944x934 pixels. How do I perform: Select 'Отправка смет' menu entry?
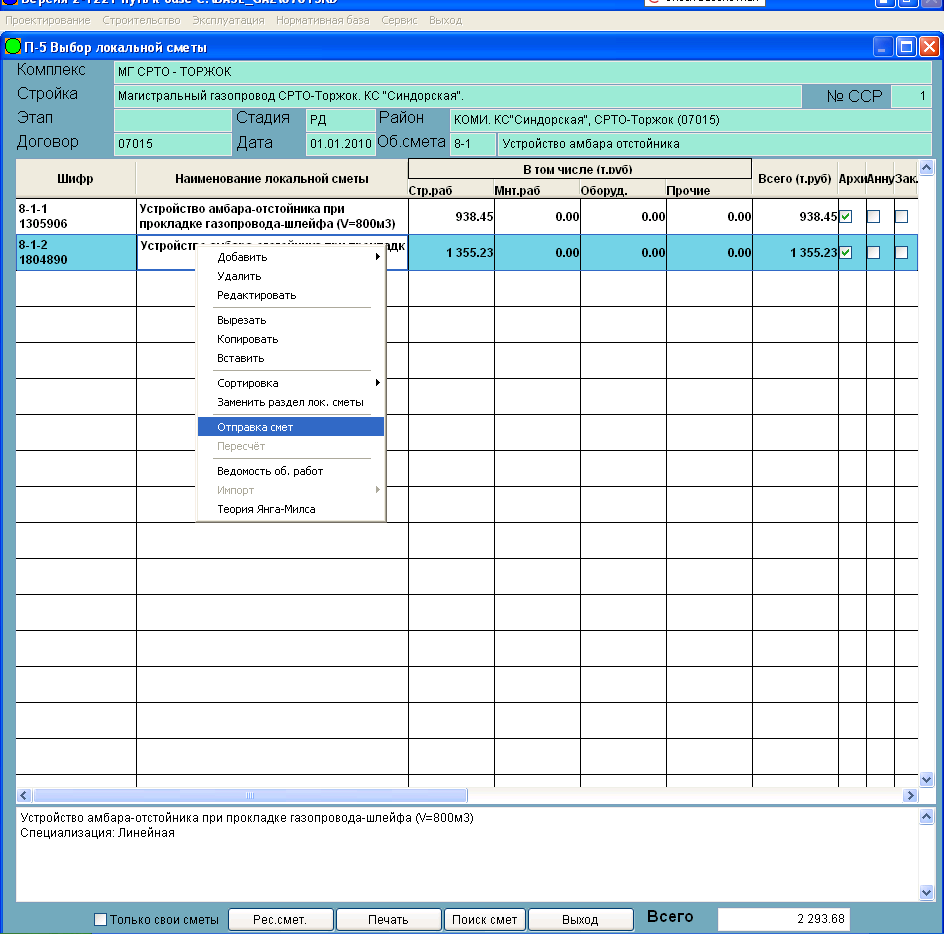coord(291,427)
